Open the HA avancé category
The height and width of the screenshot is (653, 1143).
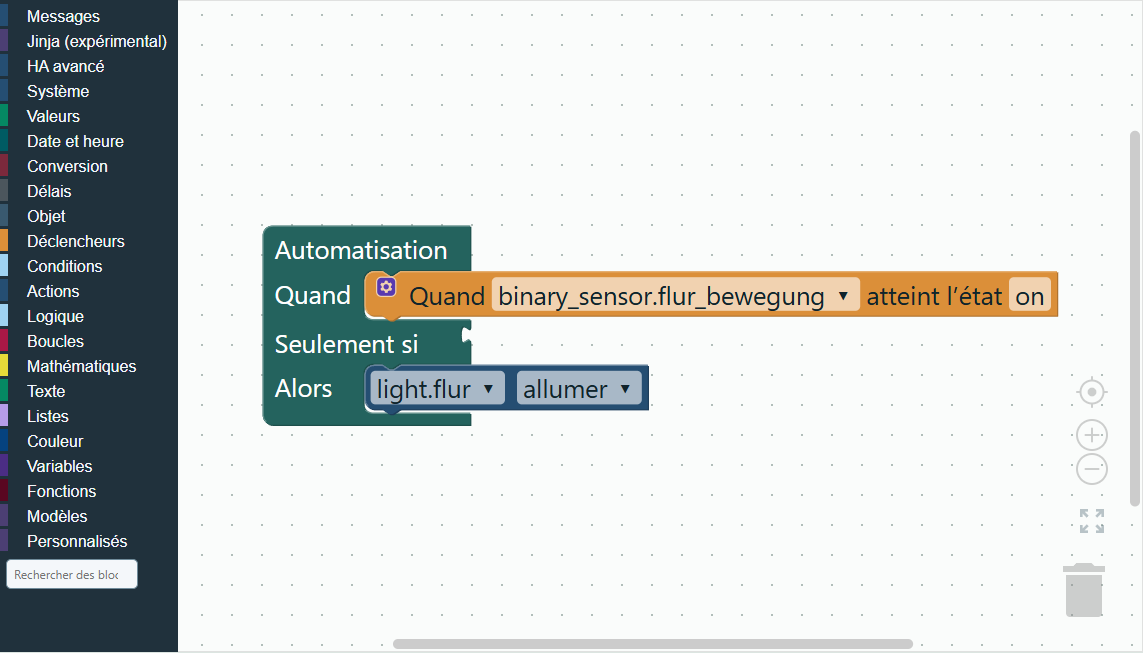point(89,66)
